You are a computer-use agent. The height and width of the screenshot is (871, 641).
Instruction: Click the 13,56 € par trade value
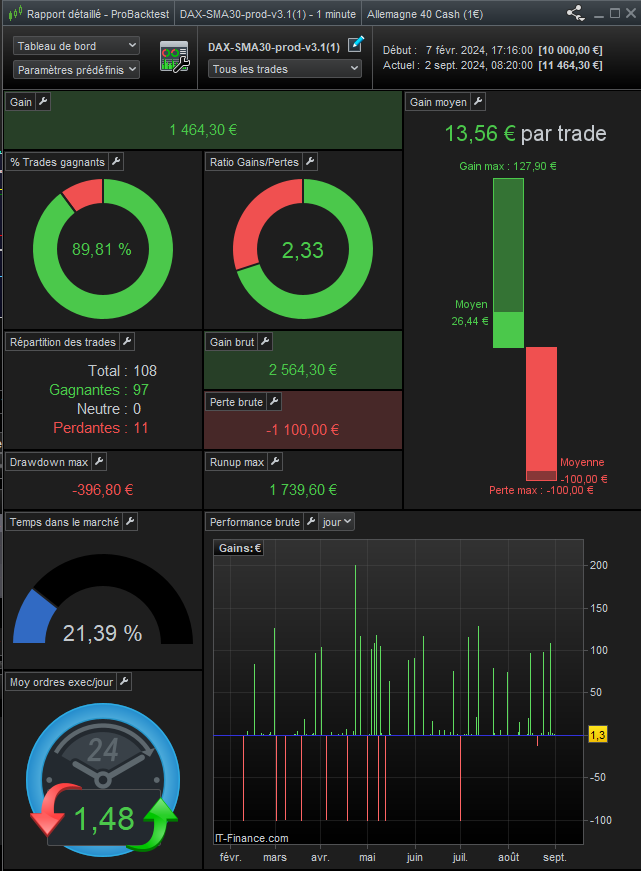click(x=525, y=133)
